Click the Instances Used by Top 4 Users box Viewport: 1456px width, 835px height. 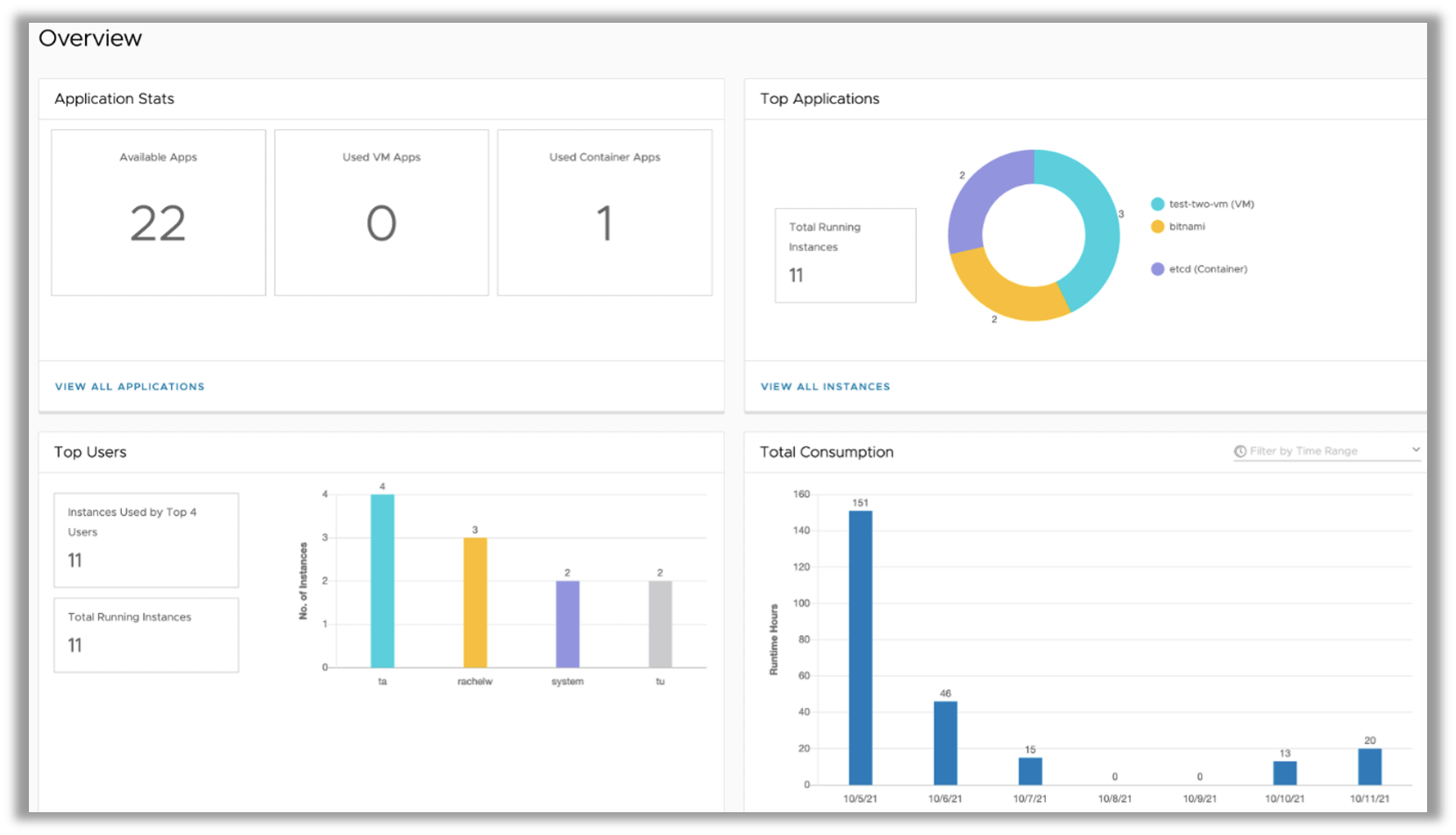(146, 540)
